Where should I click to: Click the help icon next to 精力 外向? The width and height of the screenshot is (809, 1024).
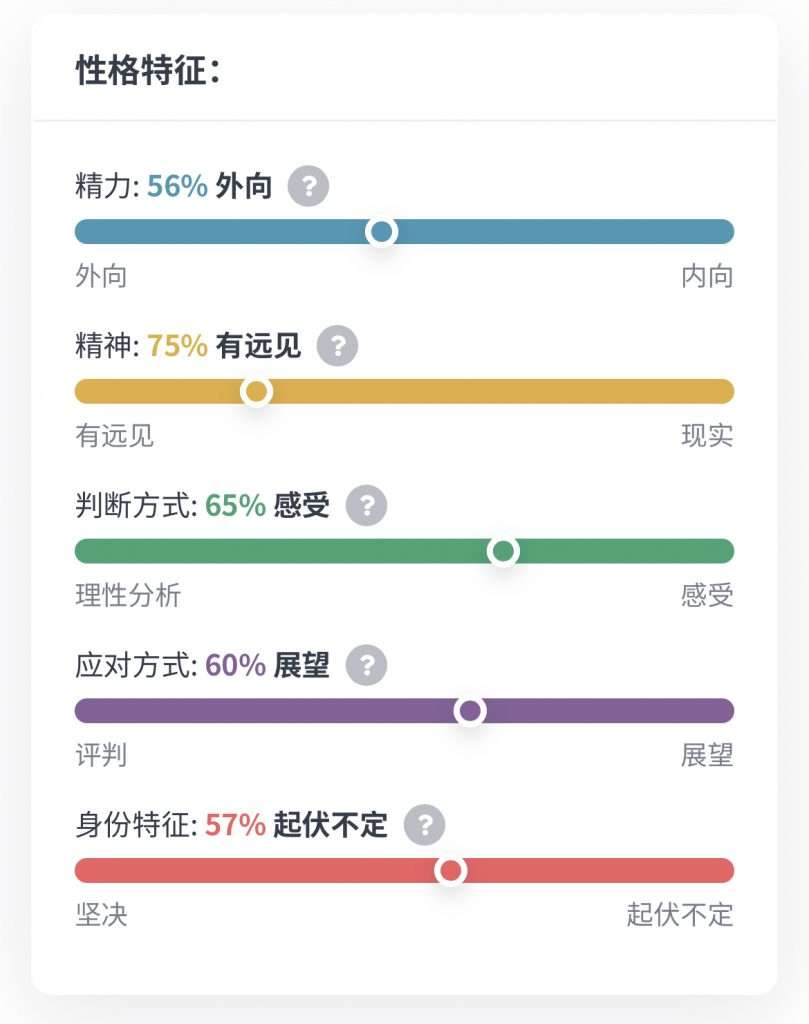308,186
